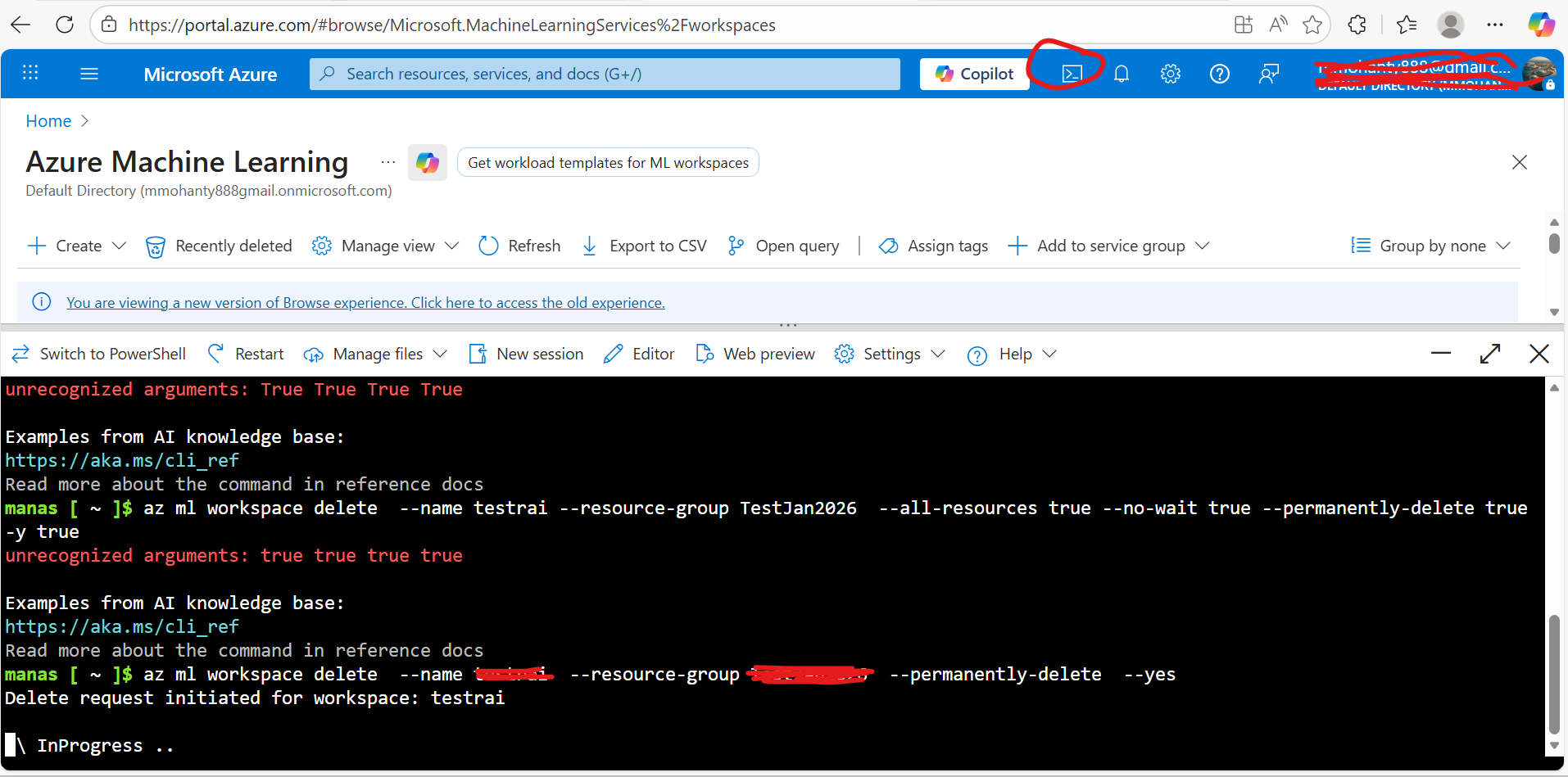Expand Add to service group dropdown
This screenshot has height=777, width=1568.
(x=1108, y=246)
